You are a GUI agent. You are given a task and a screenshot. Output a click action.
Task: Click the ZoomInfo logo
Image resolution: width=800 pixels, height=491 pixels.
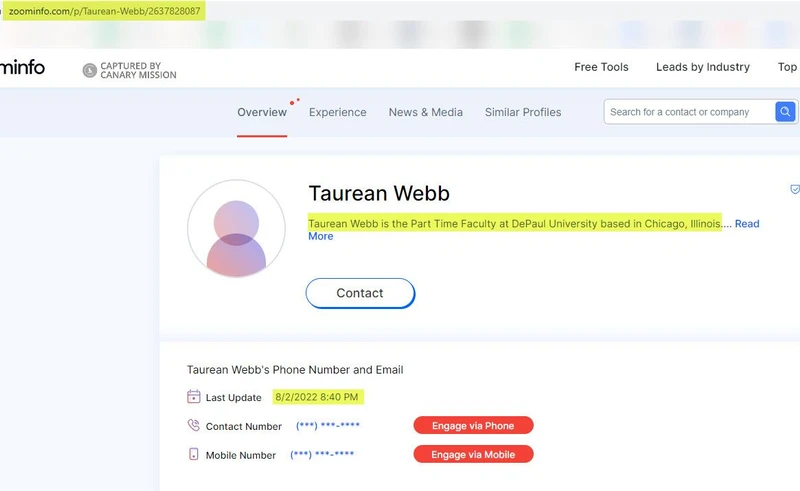click(22, 67)
